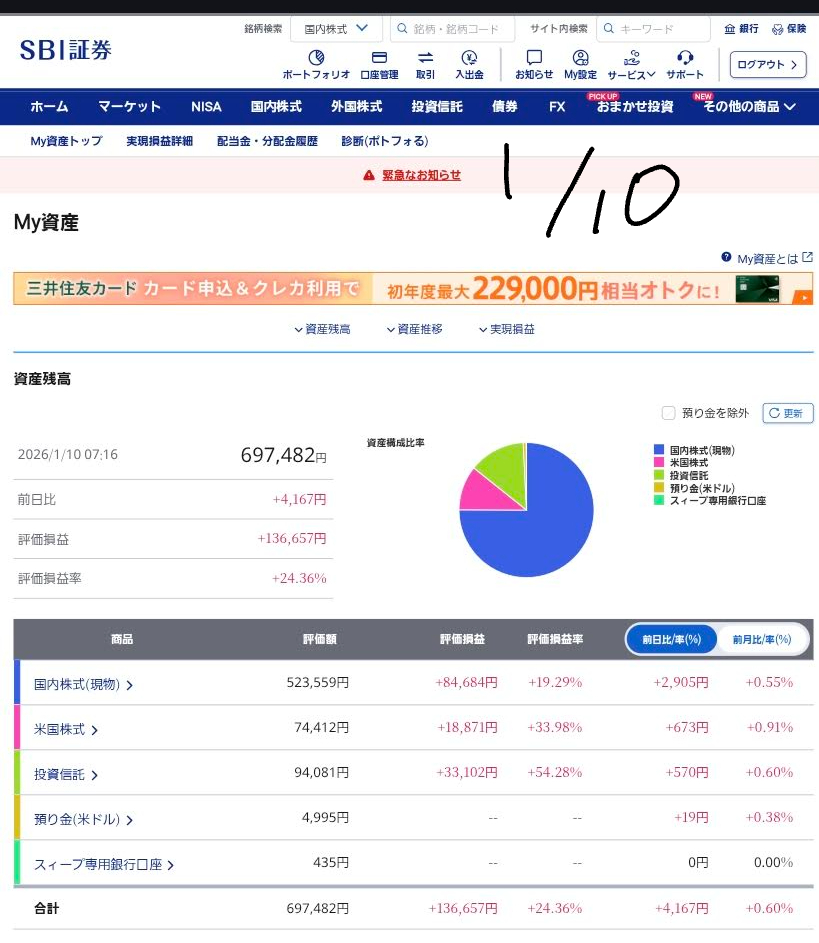Open the 取引 trade icon
The image size is (819, 943).
(x=425, y=59)
